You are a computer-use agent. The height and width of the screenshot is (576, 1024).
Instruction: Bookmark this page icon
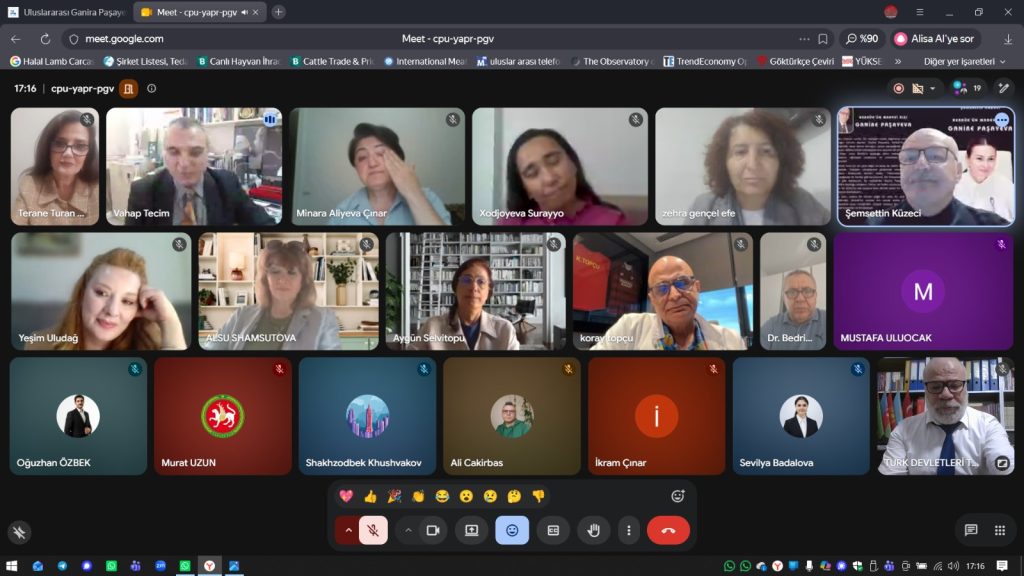click(823, 39)
